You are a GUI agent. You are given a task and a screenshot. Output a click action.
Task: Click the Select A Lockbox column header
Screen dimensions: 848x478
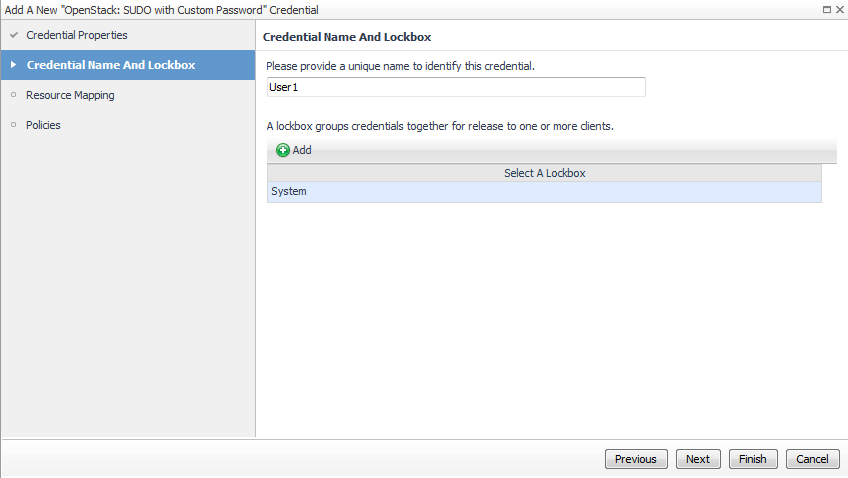pyautogui.click(x=544, y=173)
